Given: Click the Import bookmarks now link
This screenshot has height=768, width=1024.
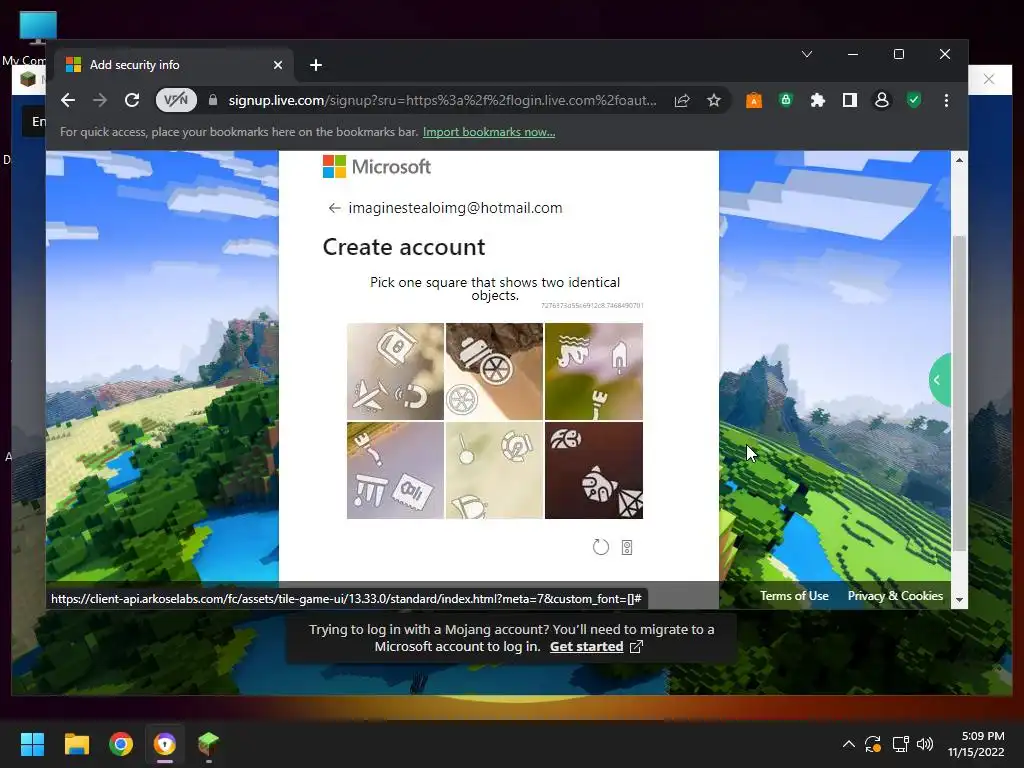Looking at the screenshot, I should pos(489,132).
